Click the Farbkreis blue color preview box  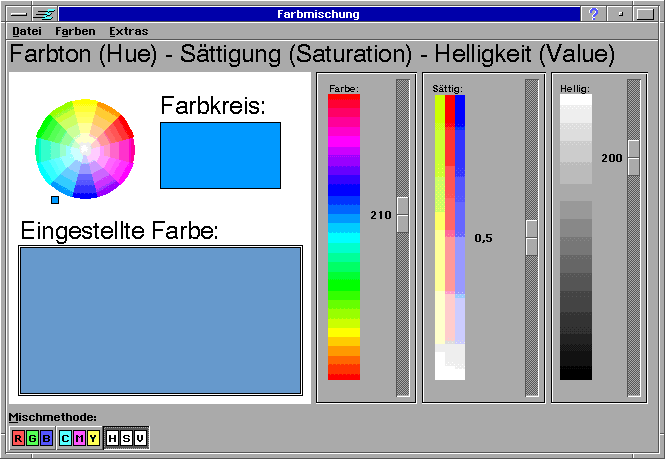click(x=220, y=155)
